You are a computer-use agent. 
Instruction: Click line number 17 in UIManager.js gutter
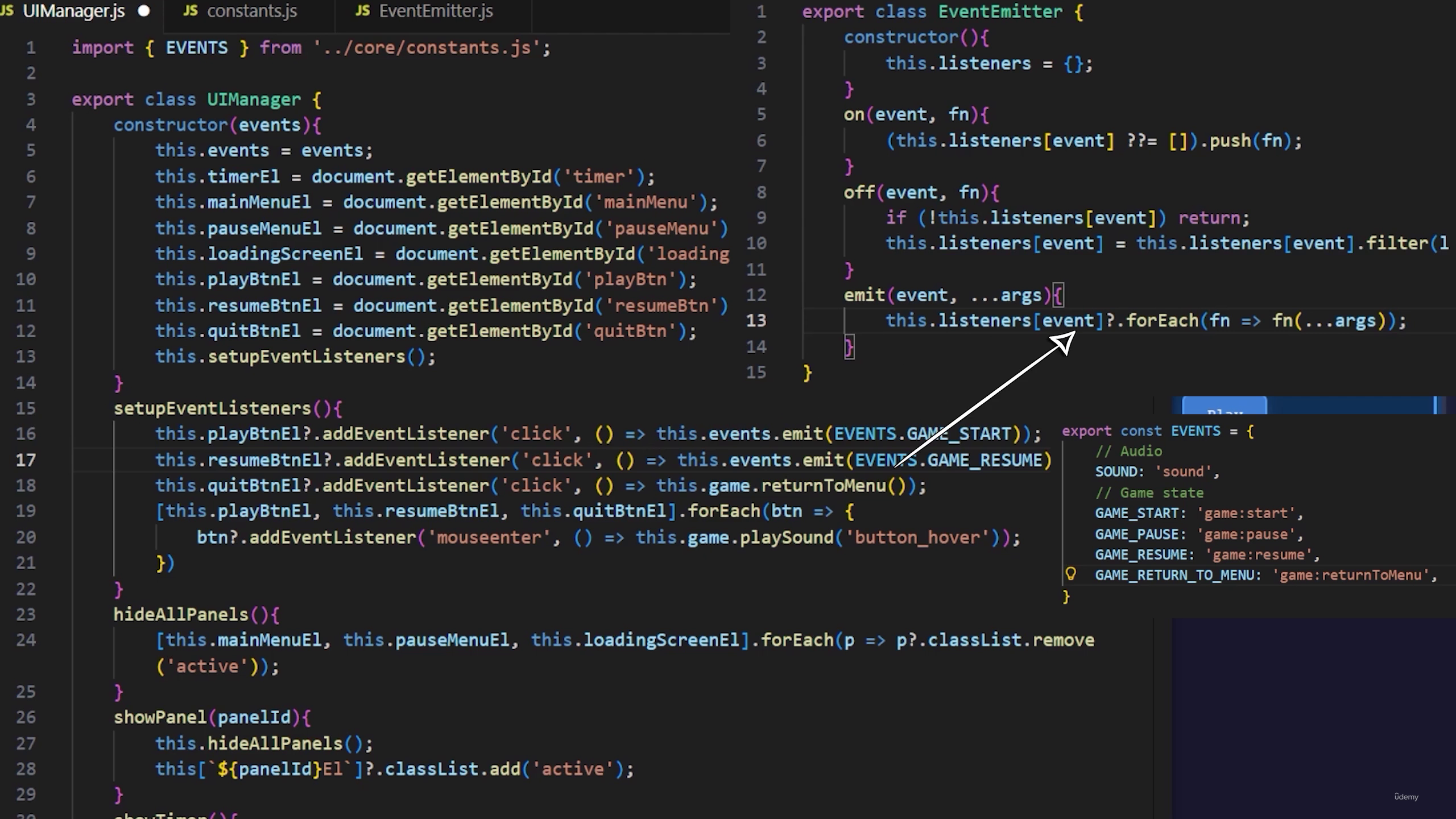pos(26,460)
